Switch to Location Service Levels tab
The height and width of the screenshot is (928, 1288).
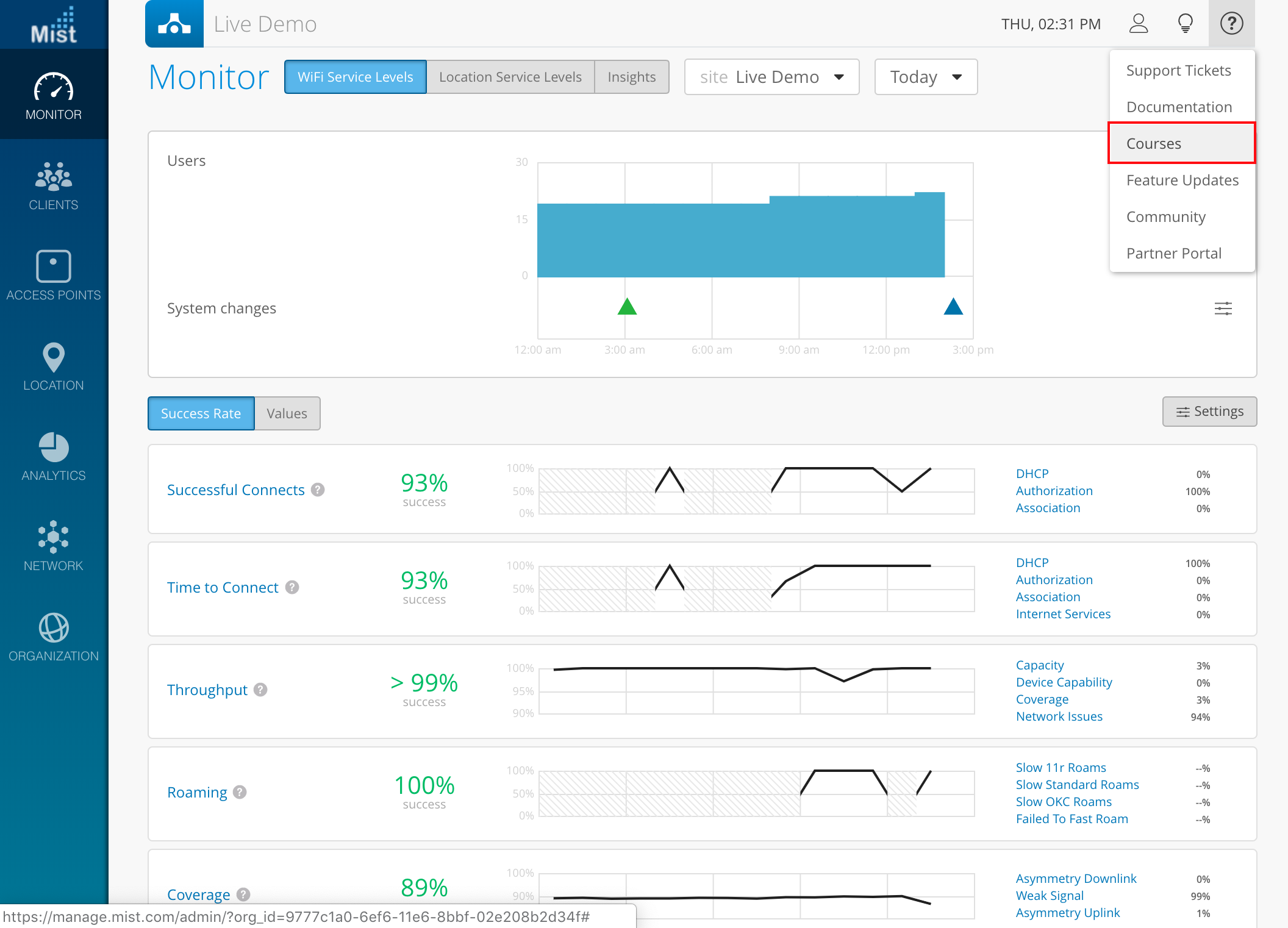510,77
